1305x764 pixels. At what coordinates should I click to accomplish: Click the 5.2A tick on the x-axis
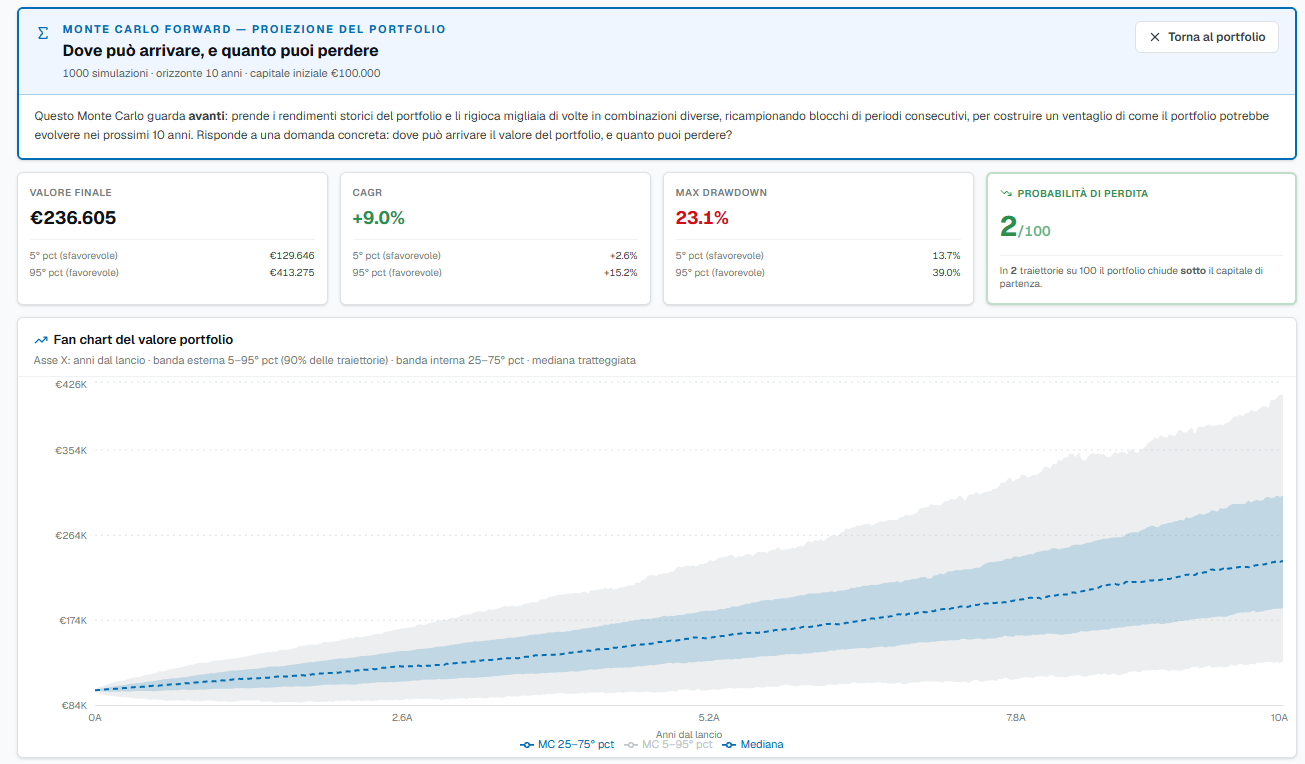[709, 717]
